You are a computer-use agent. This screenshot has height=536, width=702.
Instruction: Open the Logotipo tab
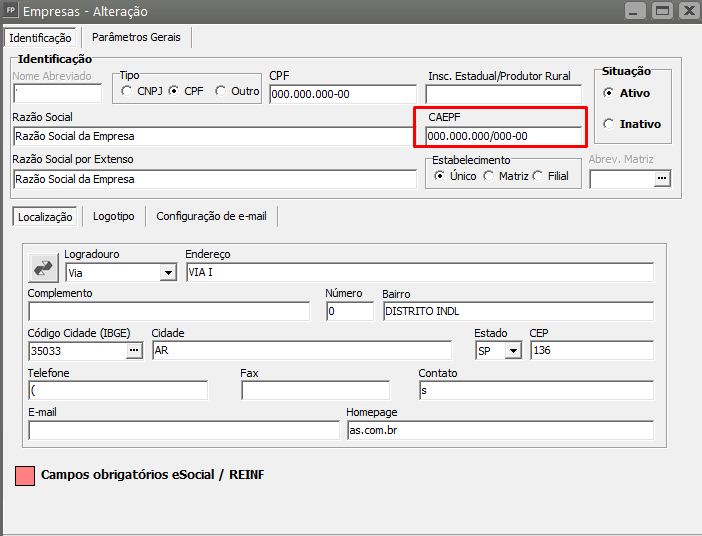[x=113, y=216]
